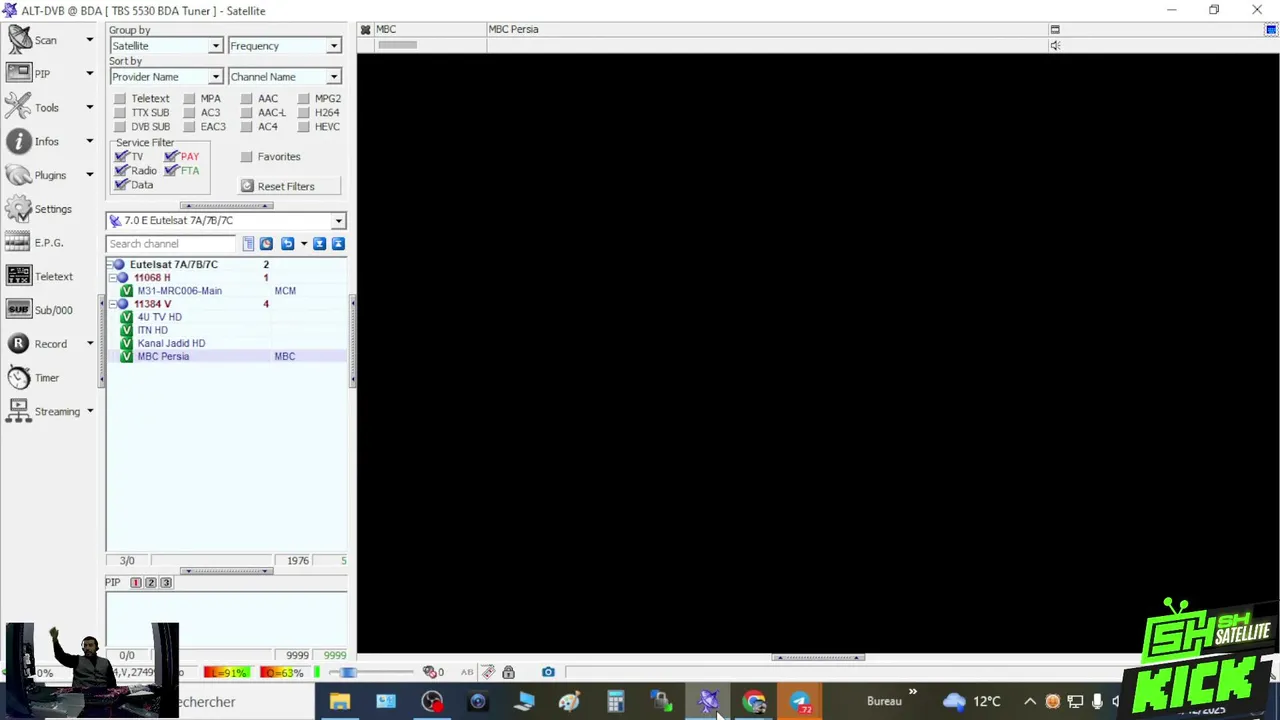Enable the TTX SUB filter checkbox

pos(120,113)
